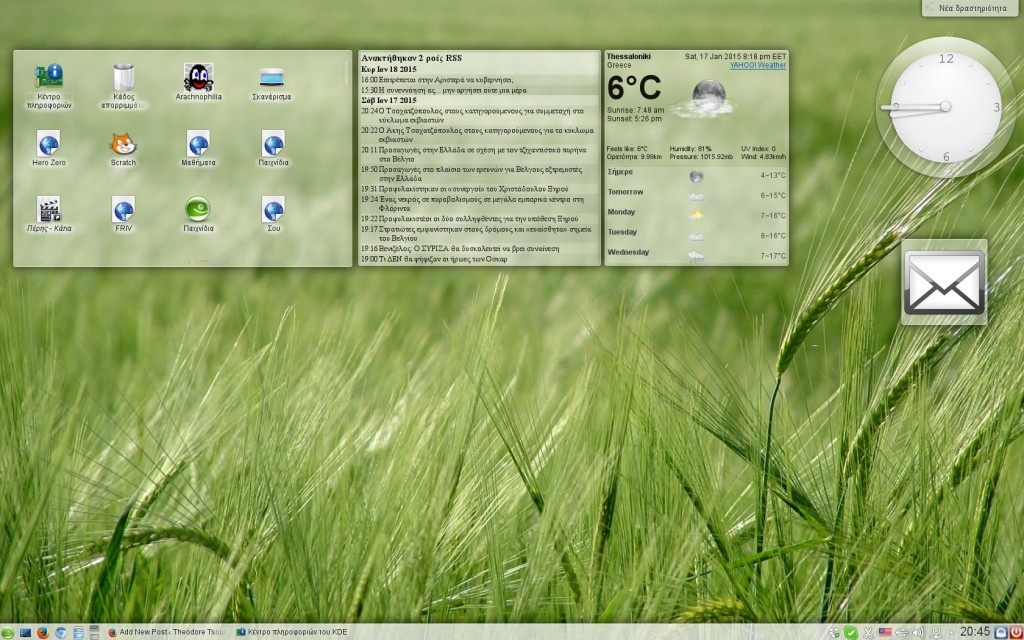The width and height of the screenshot is (1024, 640).
Task: Click the network connection tray icon
Action: click(x=936, y=632)
